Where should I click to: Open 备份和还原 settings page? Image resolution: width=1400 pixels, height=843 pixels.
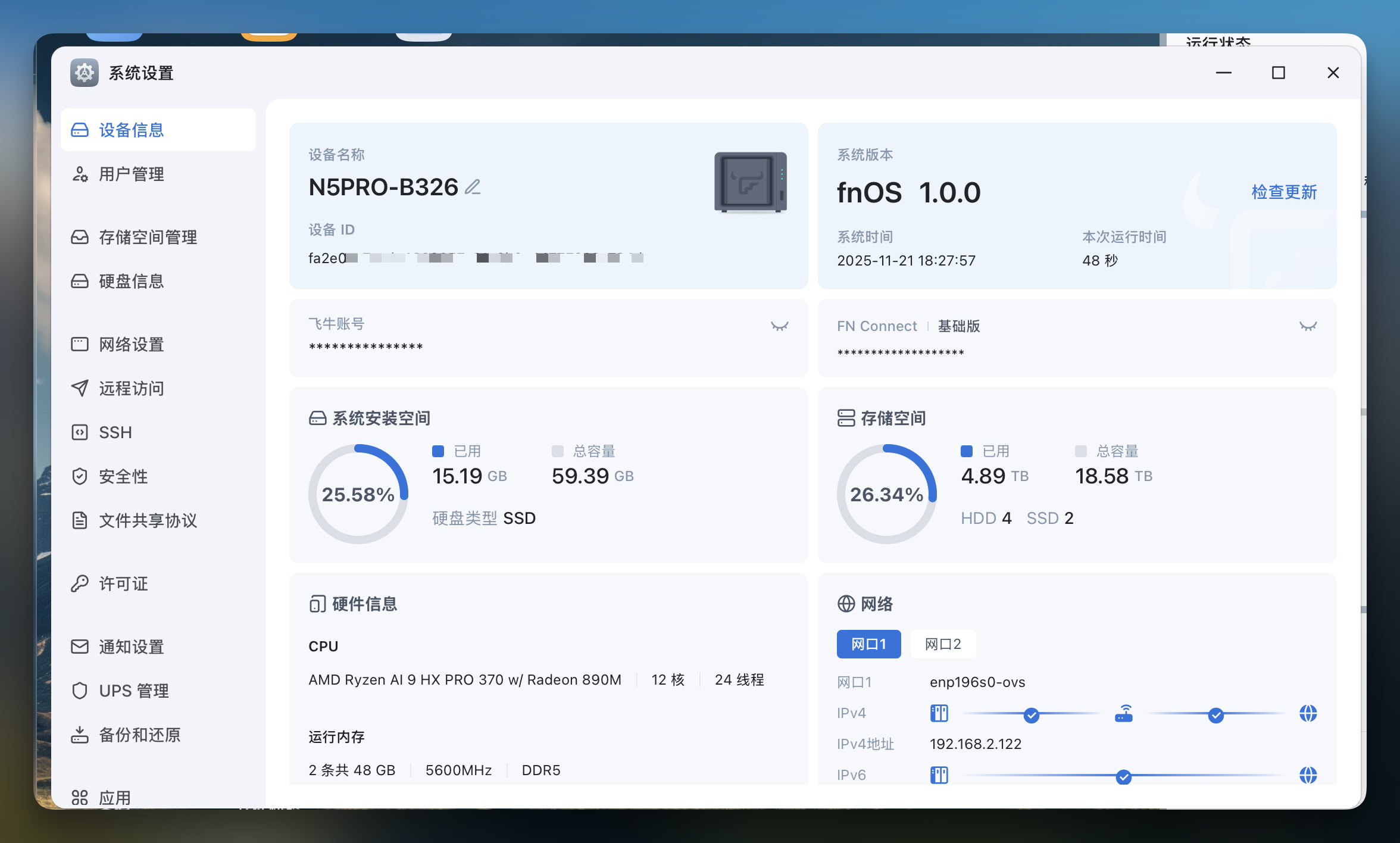point(139,735)
